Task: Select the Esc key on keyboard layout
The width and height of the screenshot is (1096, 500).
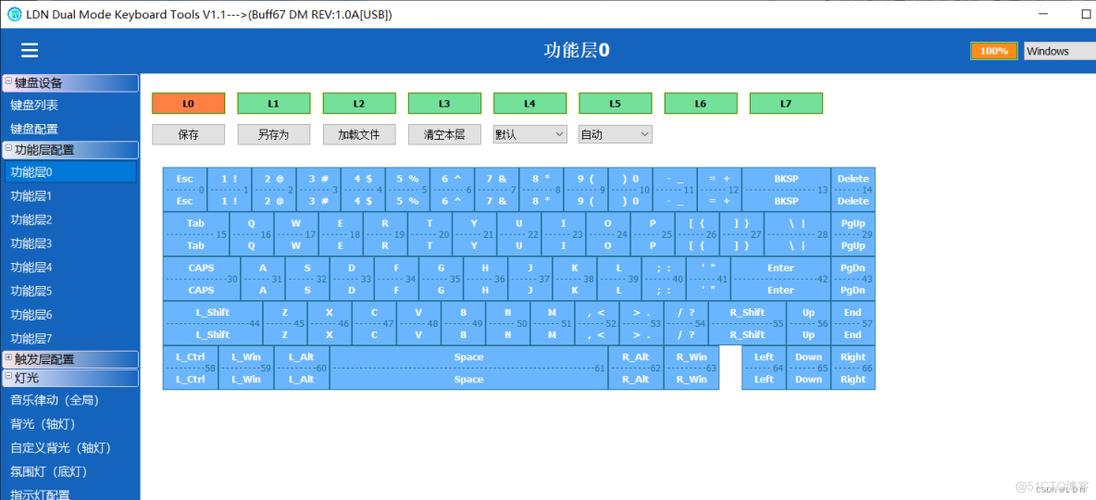Action: 185,190
